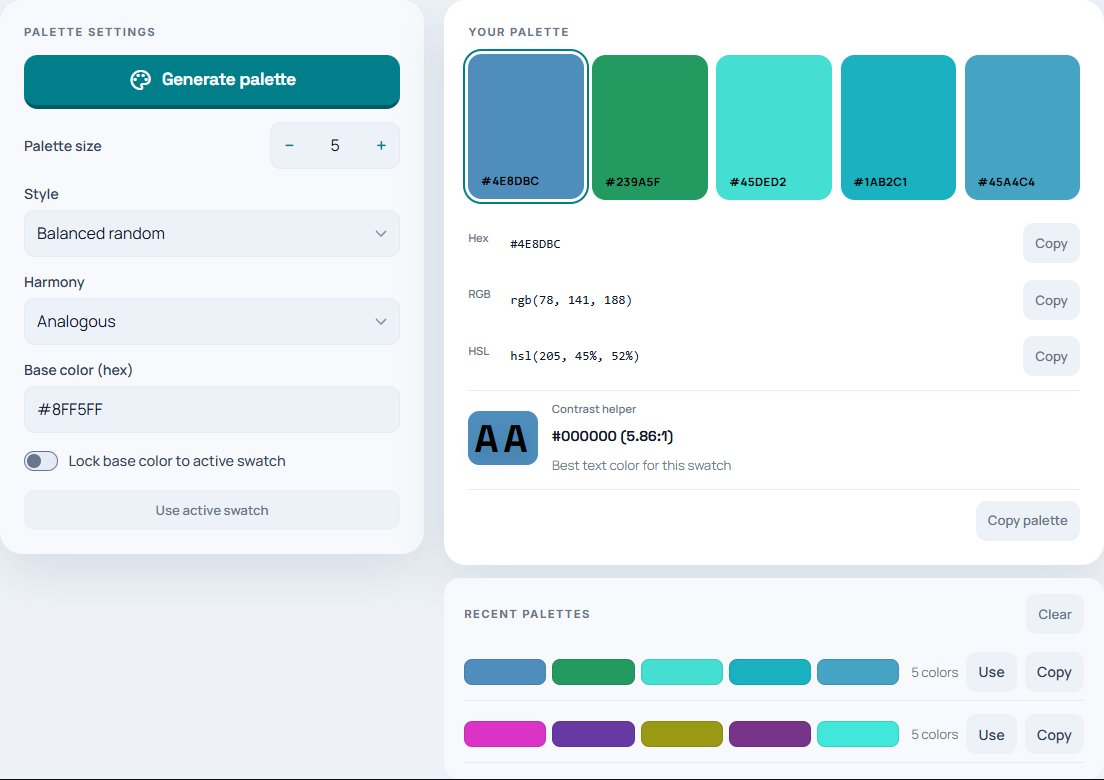The image size is (1104, 780).
Task: Click the AA contrast preview badge
Action: pos(503,438)
